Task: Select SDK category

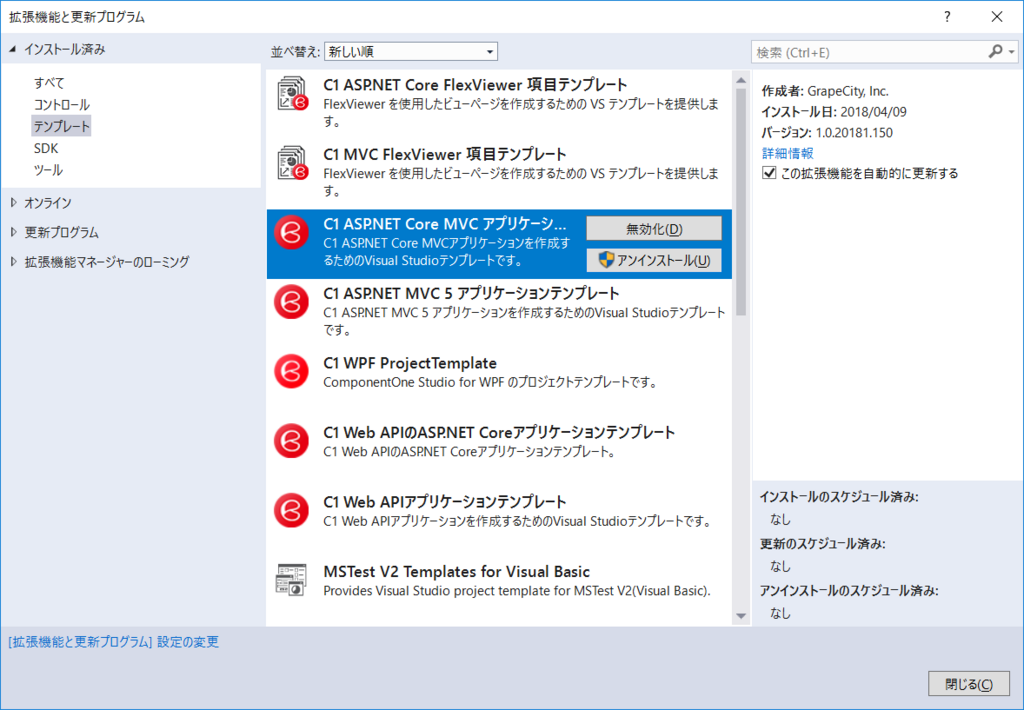Action: [x=46, y=148]
